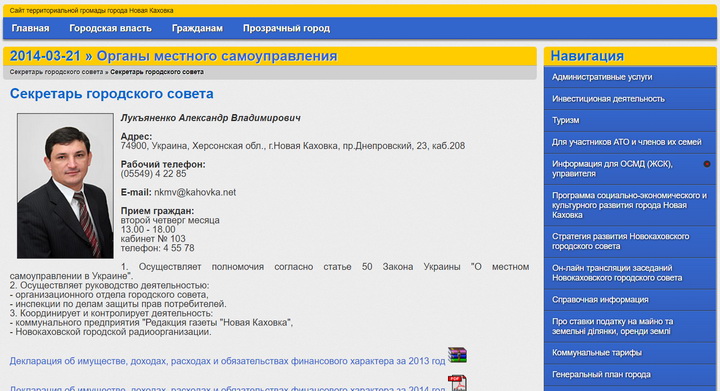The width and height of the screenshot is (720, 391).
Task: Open Программа социально-экономического и культурного развития
Action: coord(630,205)
